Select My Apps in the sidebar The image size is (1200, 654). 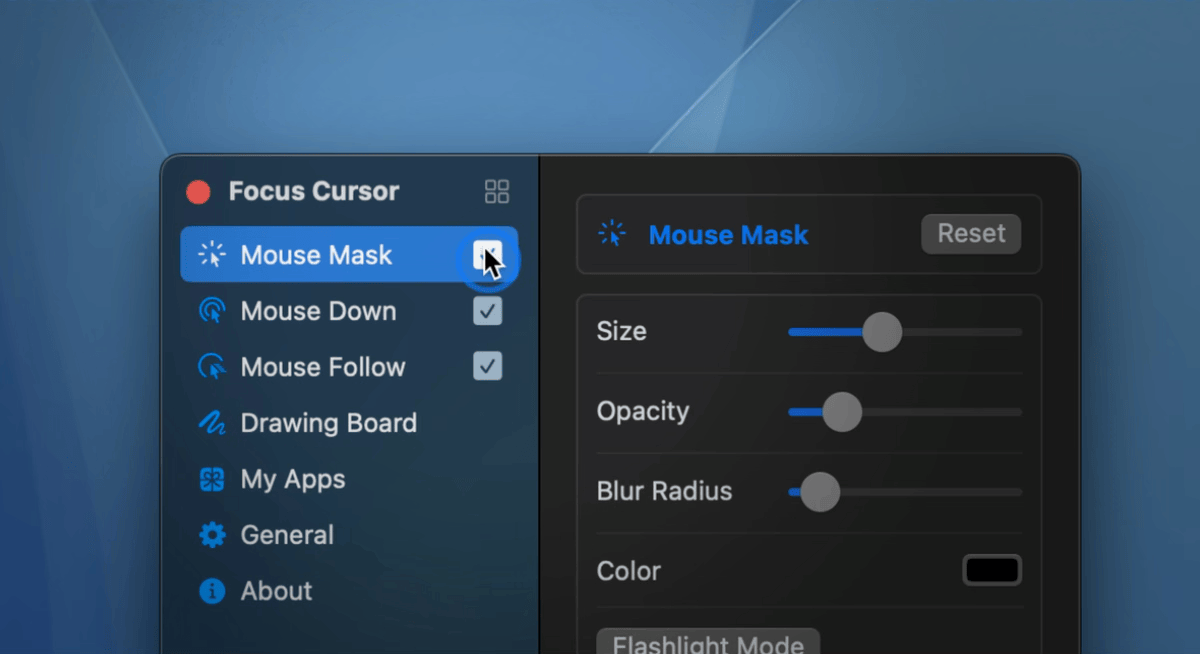(292, 479)
